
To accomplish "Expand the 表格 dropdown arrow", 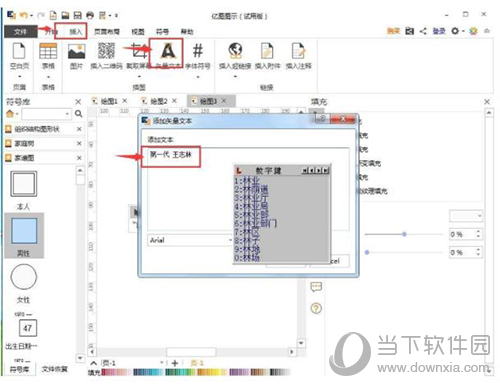I will [x=48, y=76].
